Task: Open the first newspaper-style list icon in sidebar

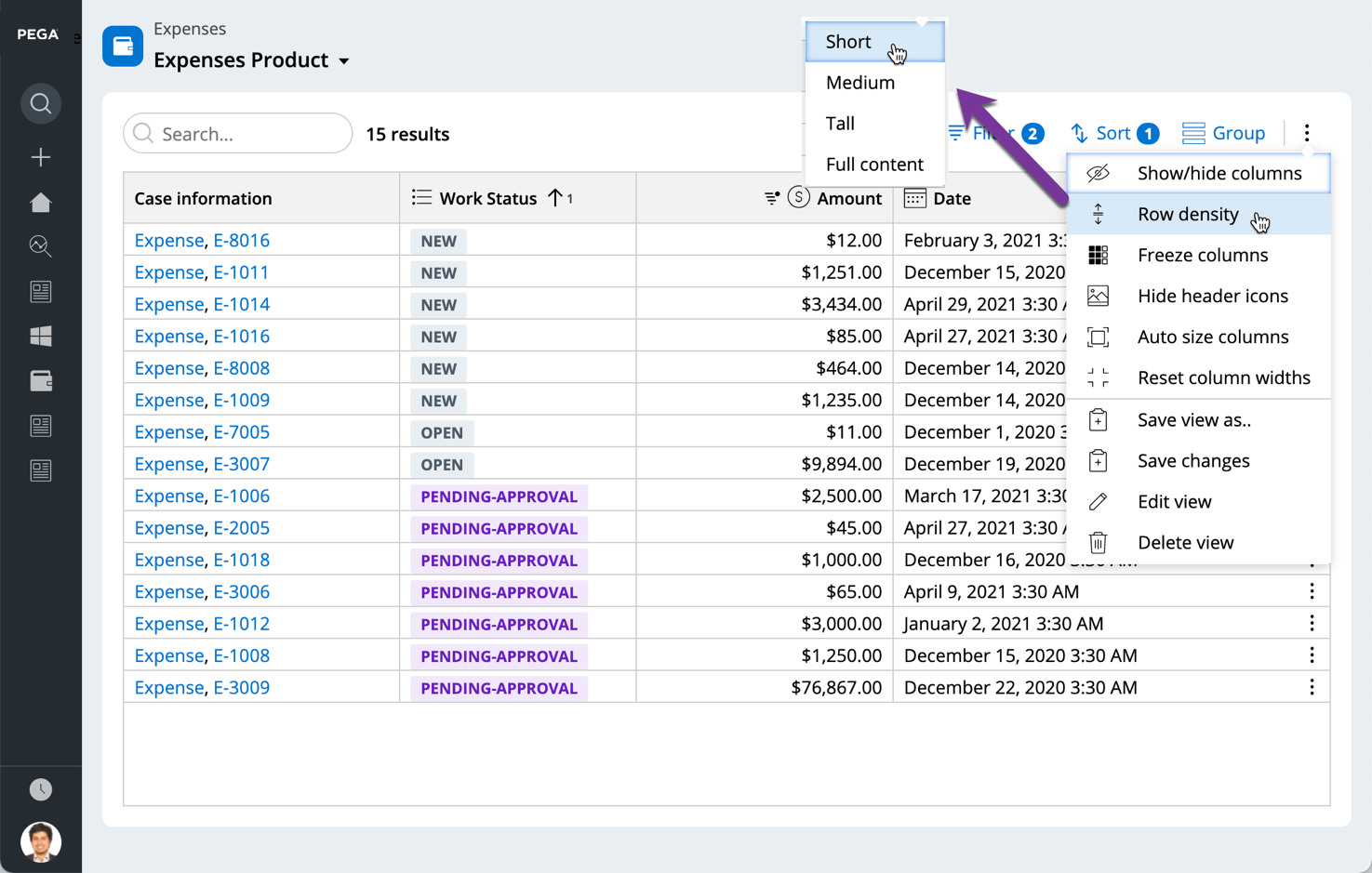Action: click(41, 291)
